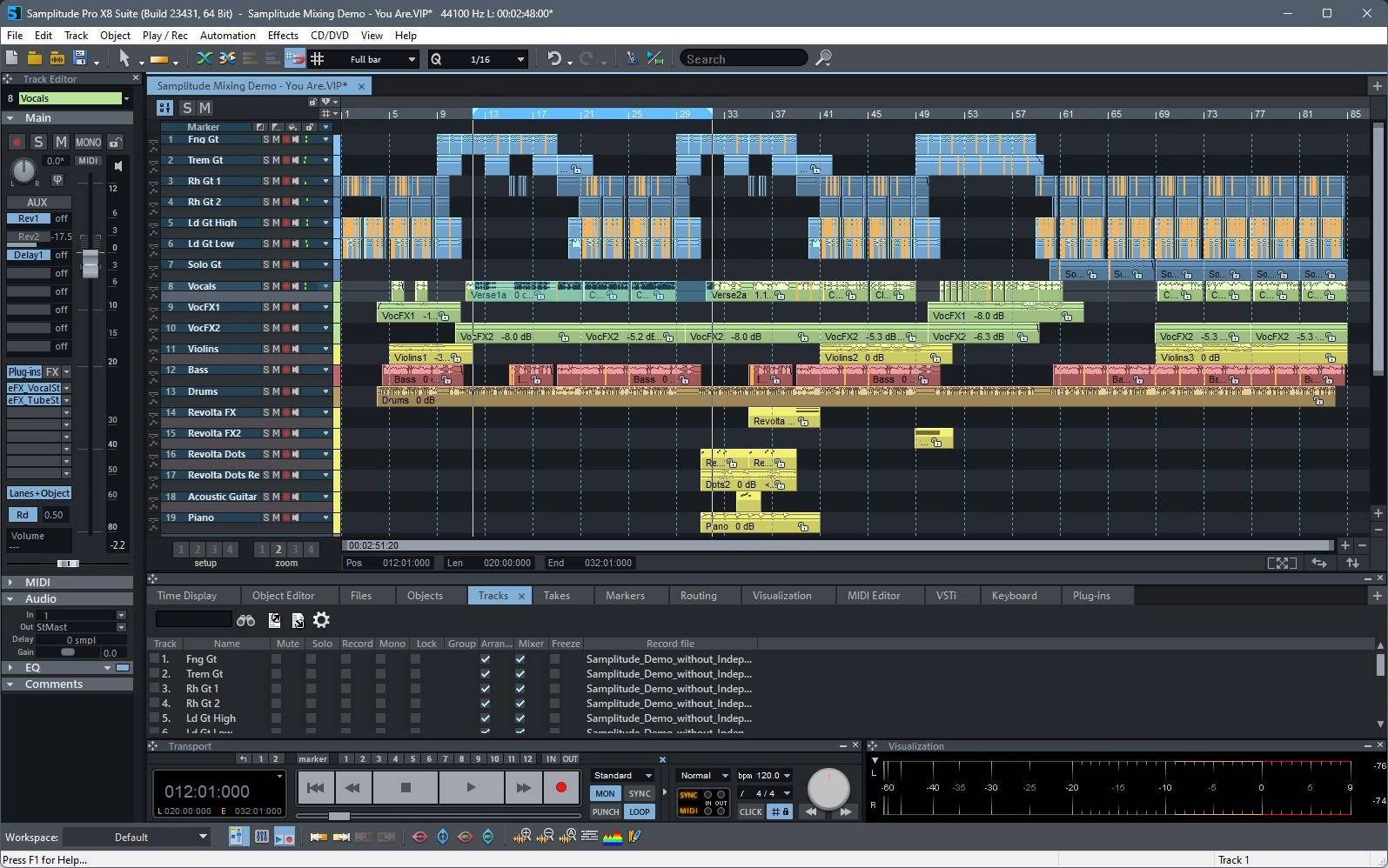Click the Plug-ins button in the Track Editor
The height and width of the screenshot is (868, 1388).
pos(24,371)
